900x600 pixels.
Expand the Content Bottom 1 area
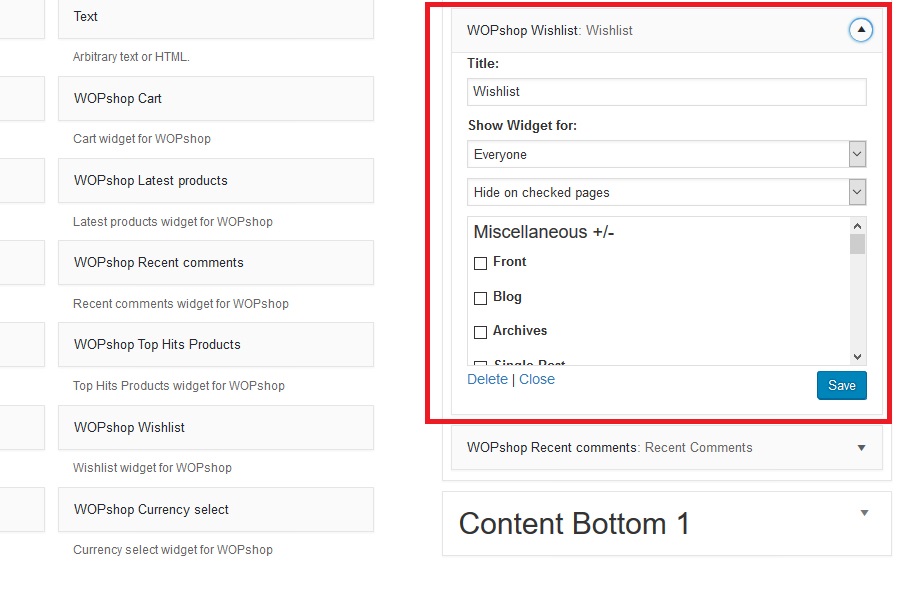click(x=864, y=513)
